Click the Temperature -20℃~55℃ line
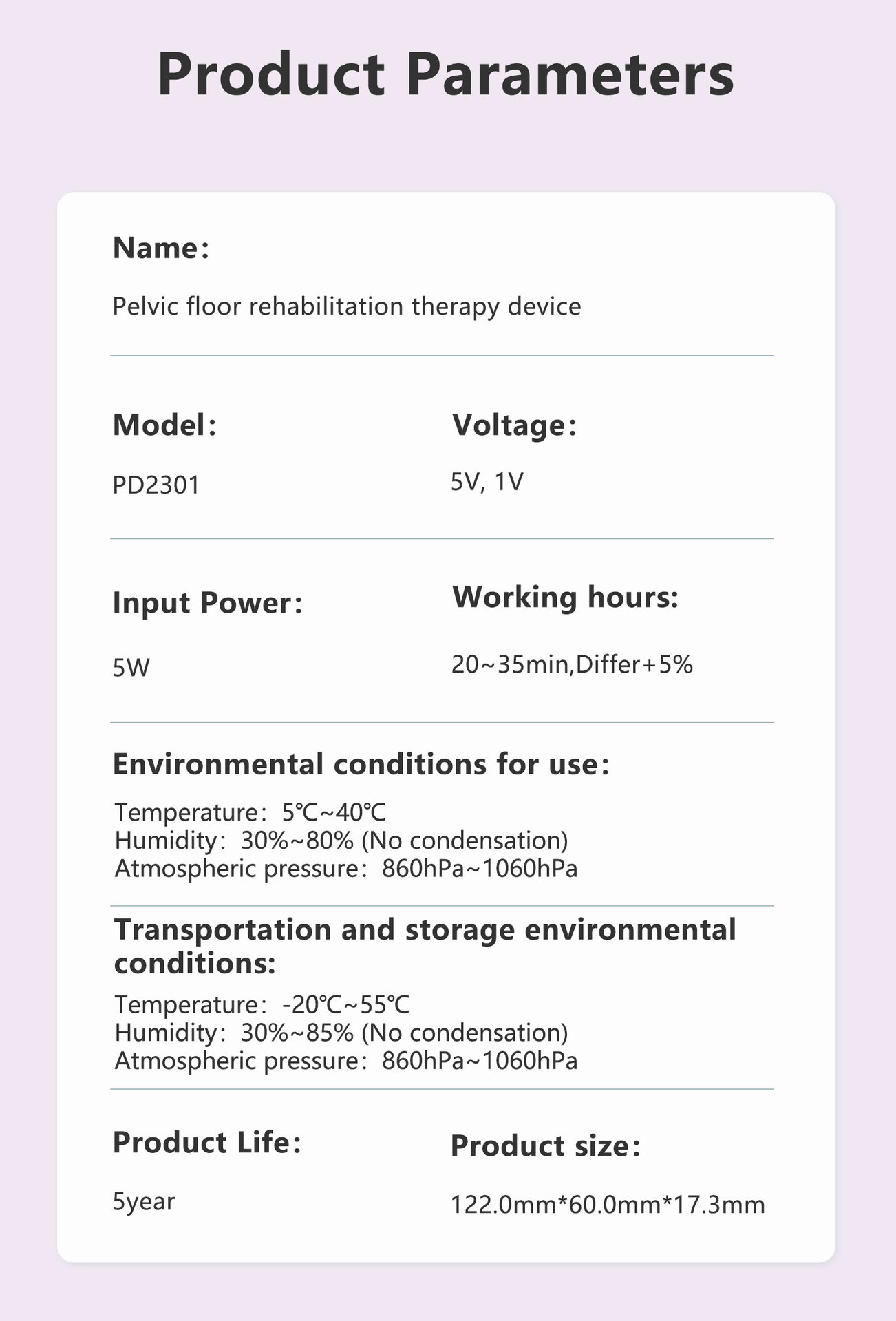 (262, 1004)
